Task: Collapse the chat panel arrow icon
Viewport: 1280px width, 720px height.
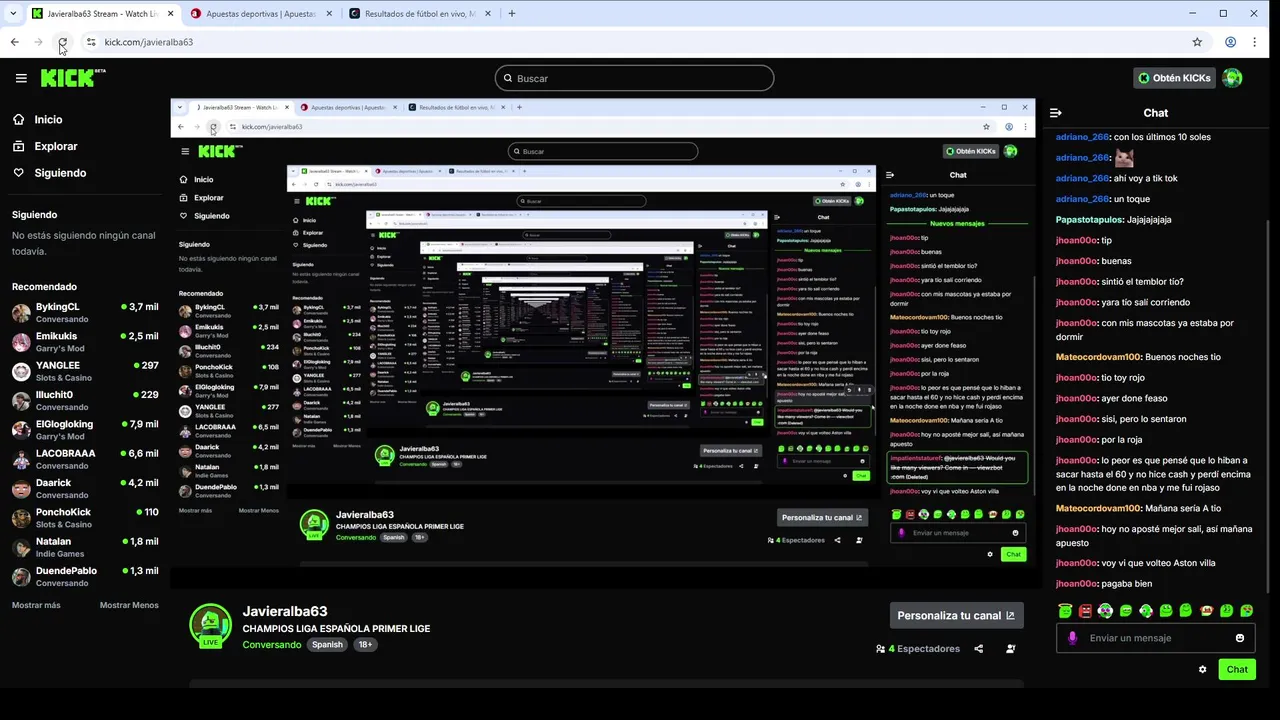Action: tap(1055, 113)
